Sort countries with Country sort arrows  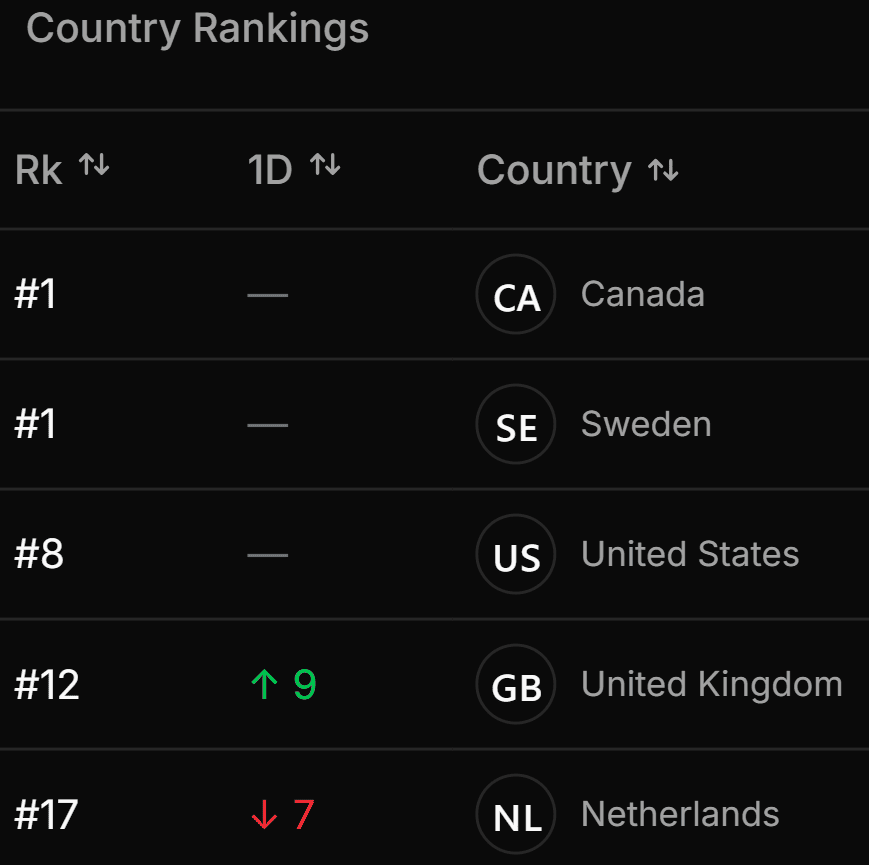click(663, 171)
